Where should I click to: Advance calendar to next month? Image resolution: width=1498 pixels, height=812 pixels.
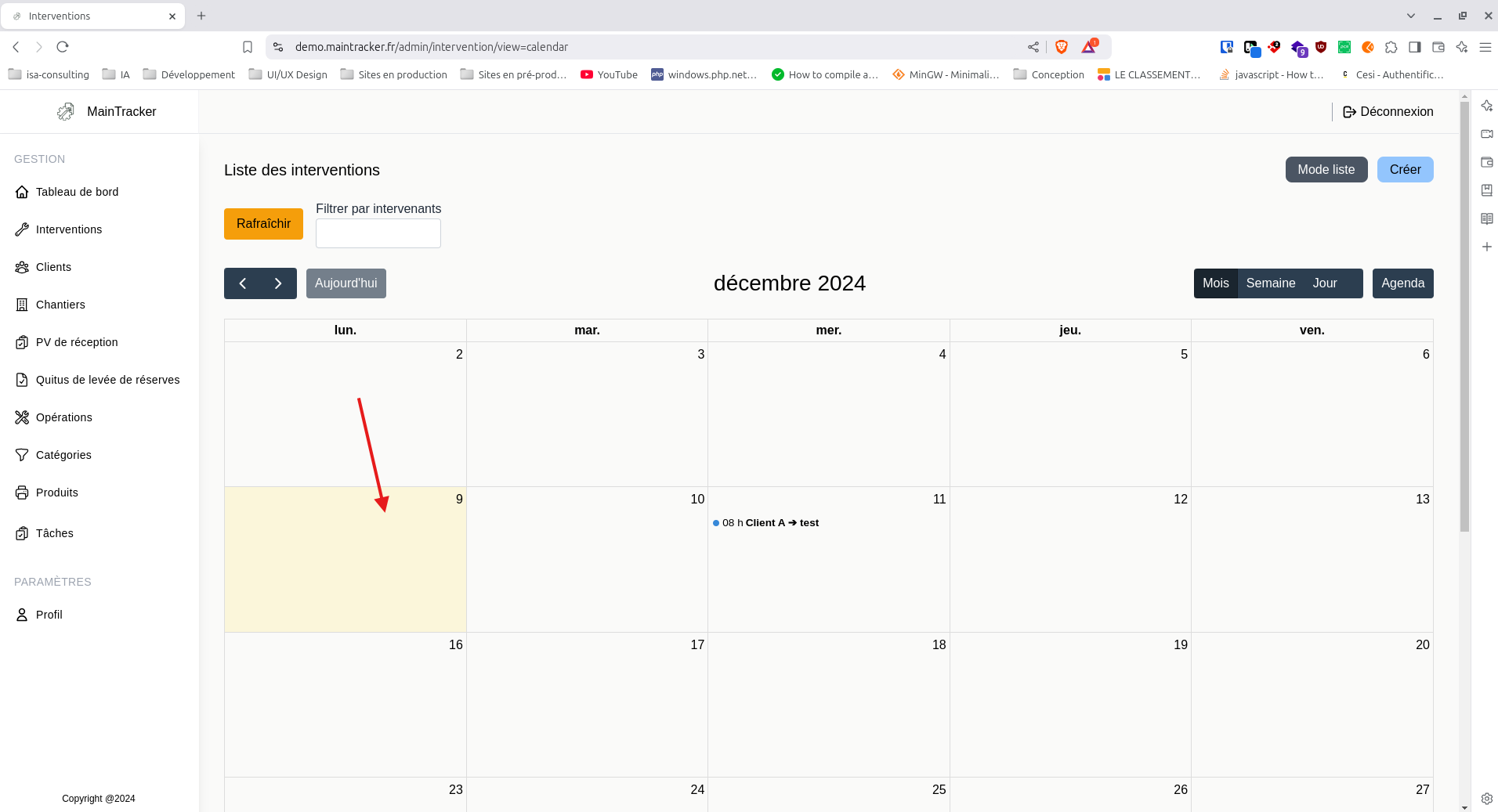(x=278, y=283)
